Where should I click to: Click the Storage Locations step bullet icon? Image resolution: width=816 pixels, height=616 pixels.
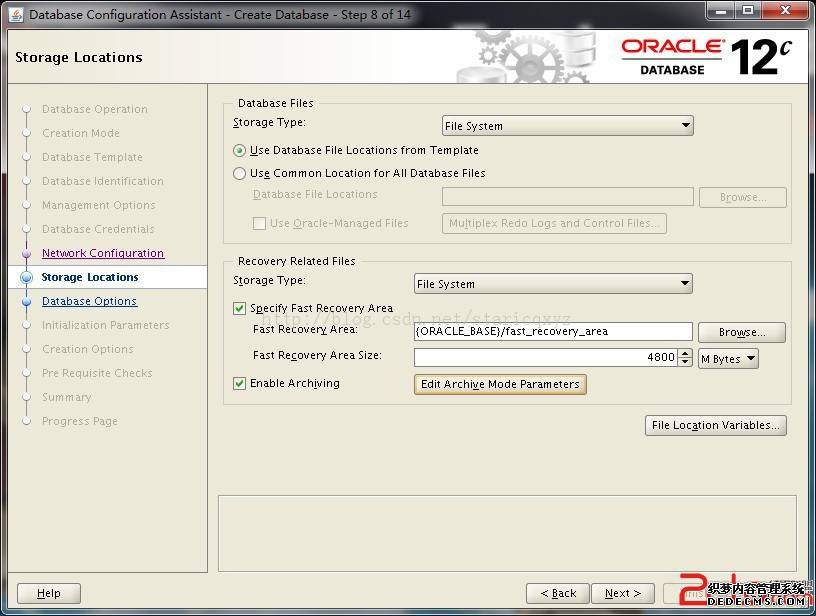click(26, 278)
